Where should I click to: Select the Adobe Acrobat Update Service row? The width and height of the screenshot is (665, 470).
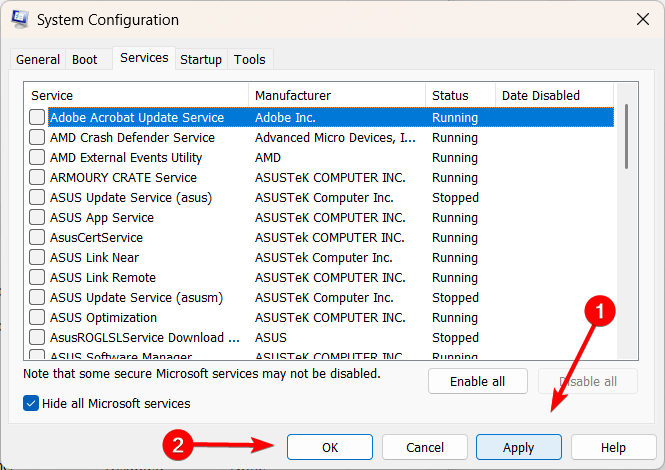click(x=331, y=118)
